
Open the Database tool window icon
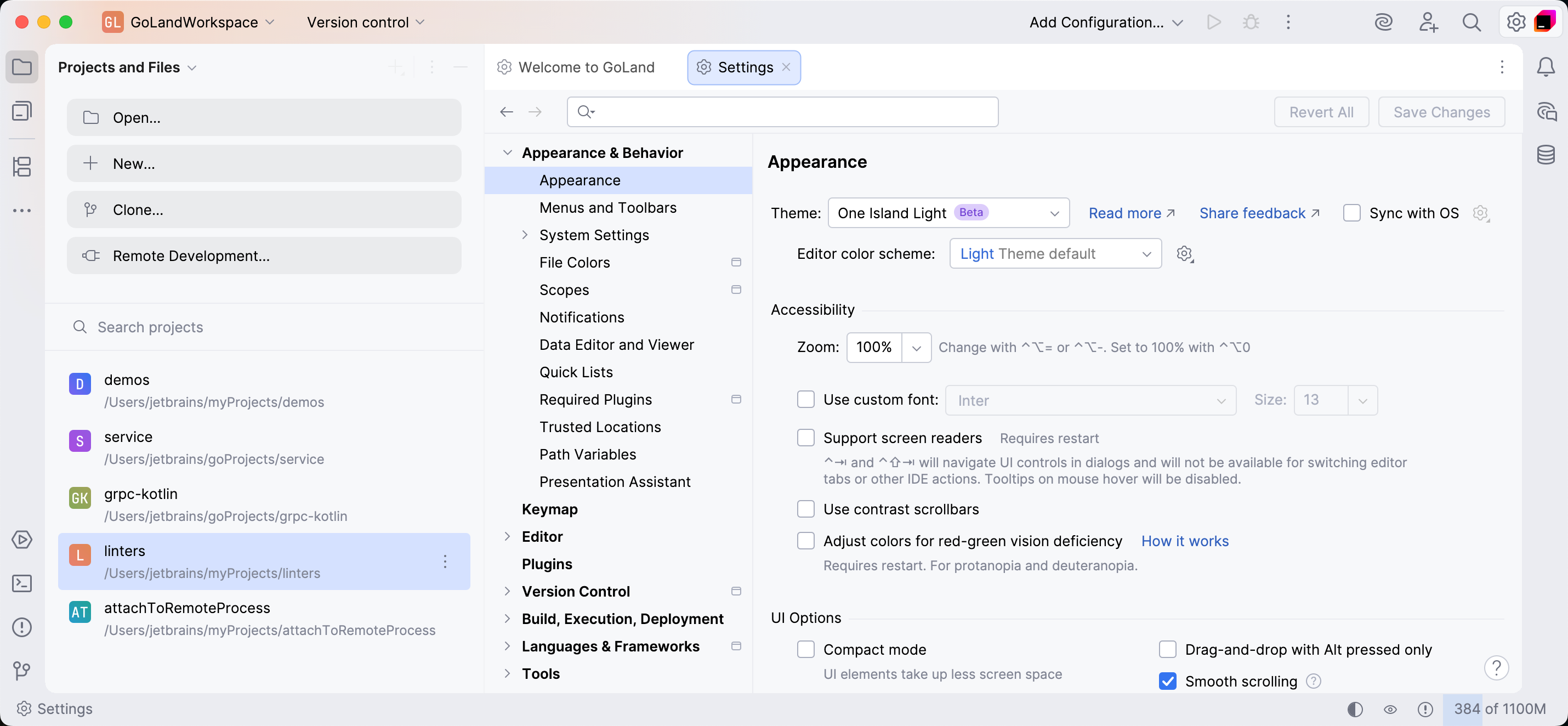(x=1547, y=155)
